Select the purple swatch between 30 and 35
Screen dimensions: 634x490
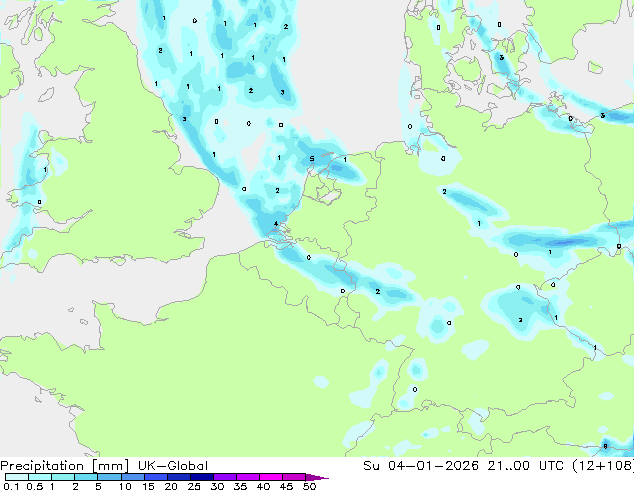[225, 477]
